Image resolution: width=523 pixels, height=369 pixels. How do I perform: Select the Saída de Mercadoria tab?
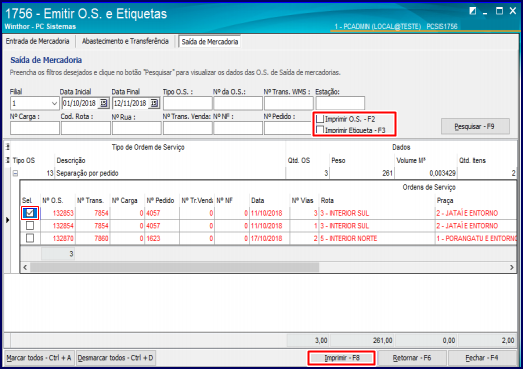click(x=210, y=42)
